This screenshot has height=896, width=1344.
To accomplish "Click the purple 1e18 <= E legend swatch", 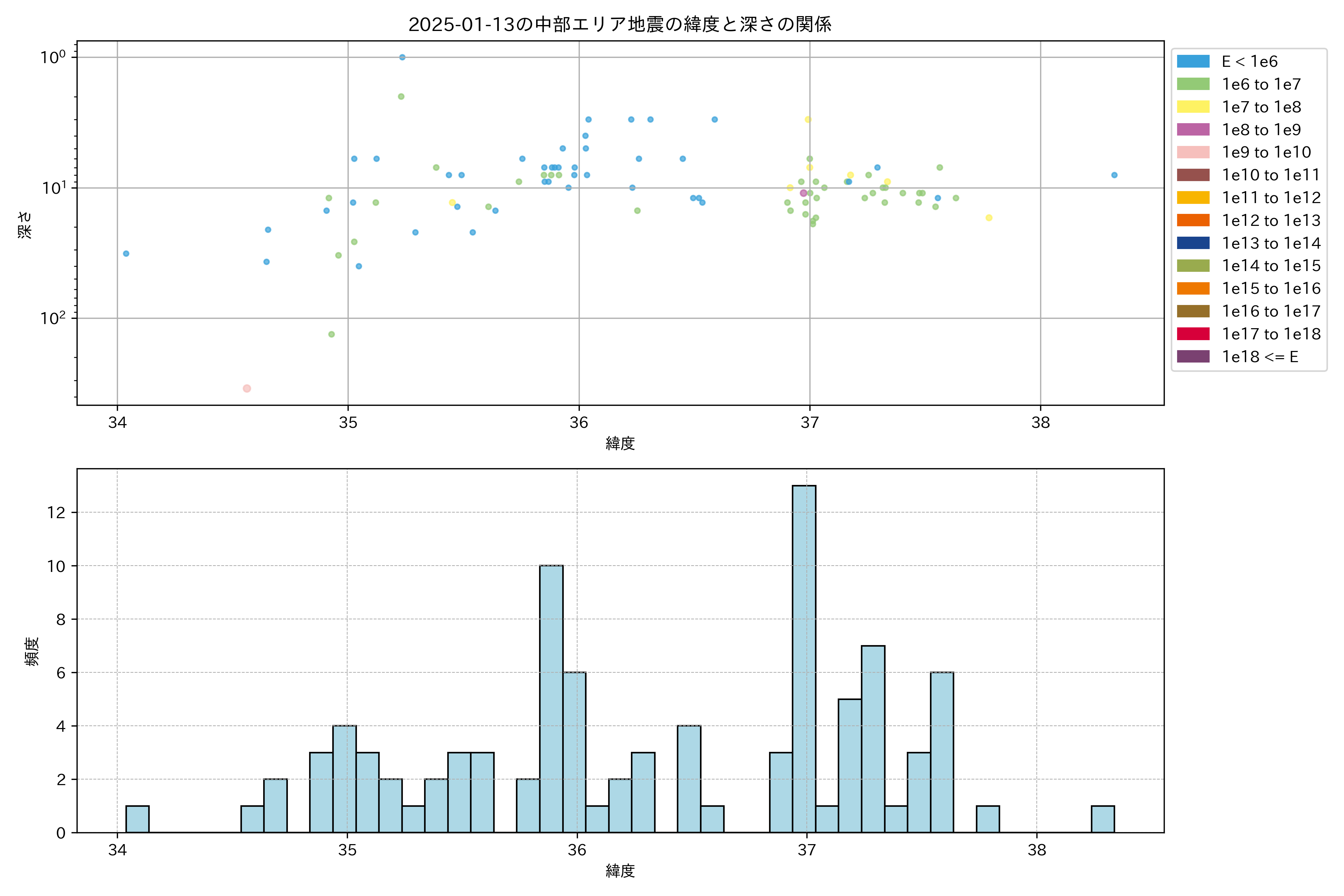I will 1192,357.
